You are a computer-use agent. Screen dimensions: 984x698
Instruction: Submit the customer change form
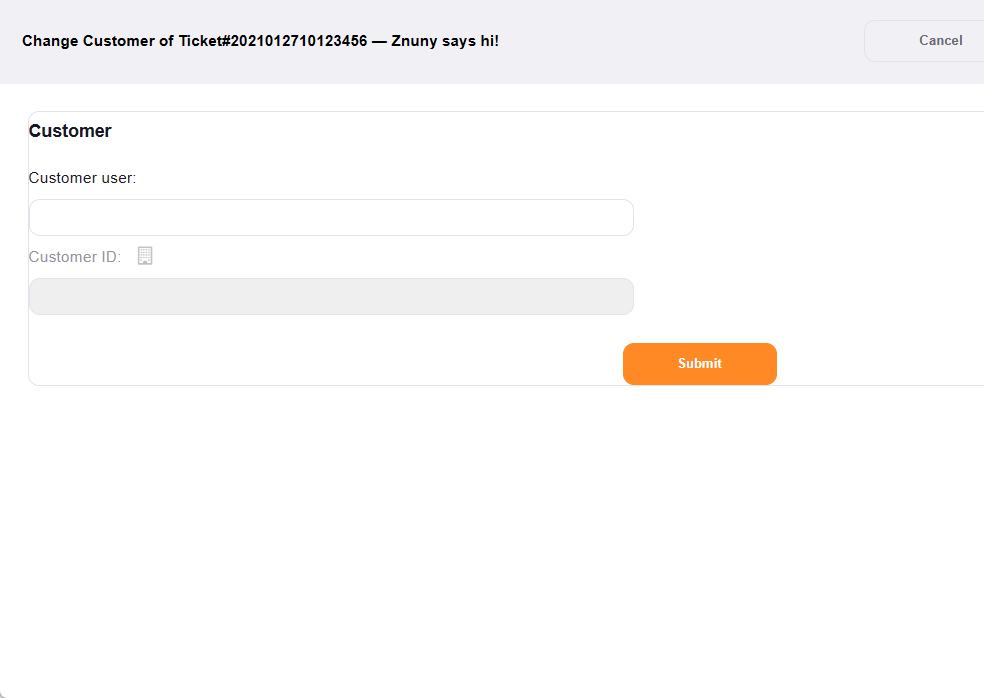coord(699,363)
